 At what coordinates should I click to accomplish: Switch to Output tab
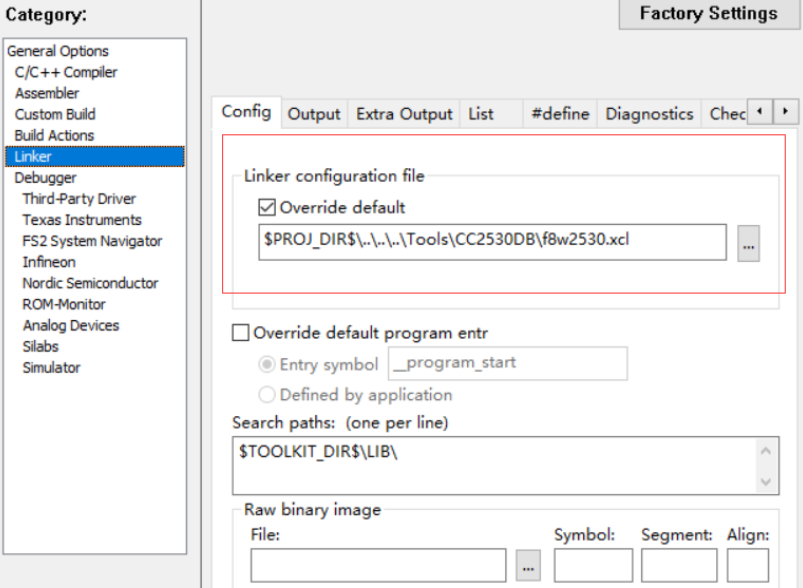314,114
